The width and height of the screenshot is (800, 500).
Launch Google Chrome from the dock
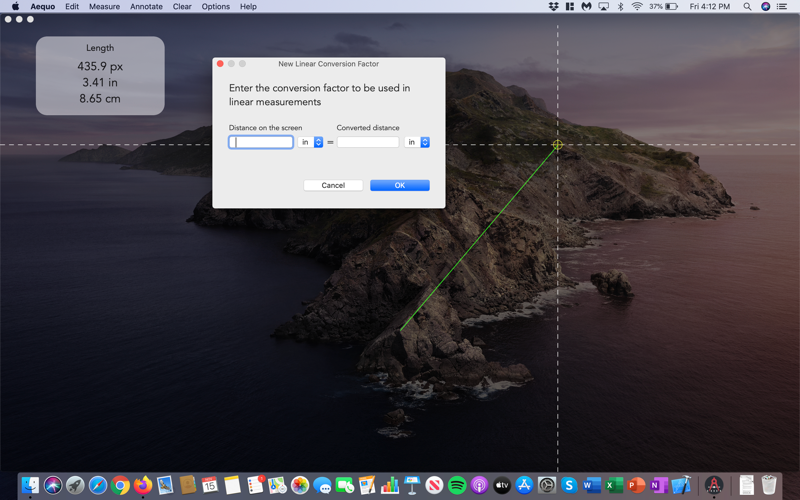[120, 486]
